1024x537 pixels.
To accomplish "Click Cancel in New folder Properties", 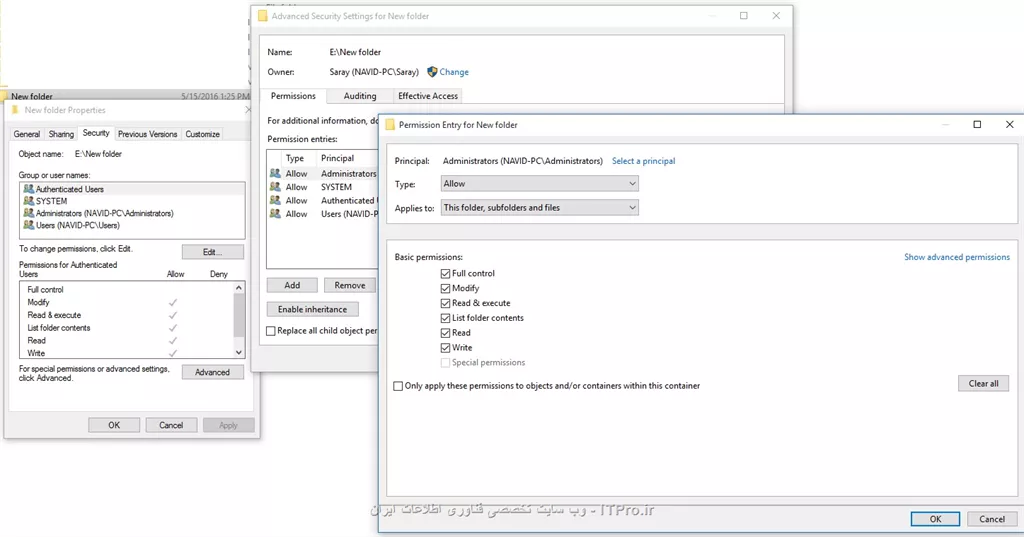I will [x=171, y=425].
